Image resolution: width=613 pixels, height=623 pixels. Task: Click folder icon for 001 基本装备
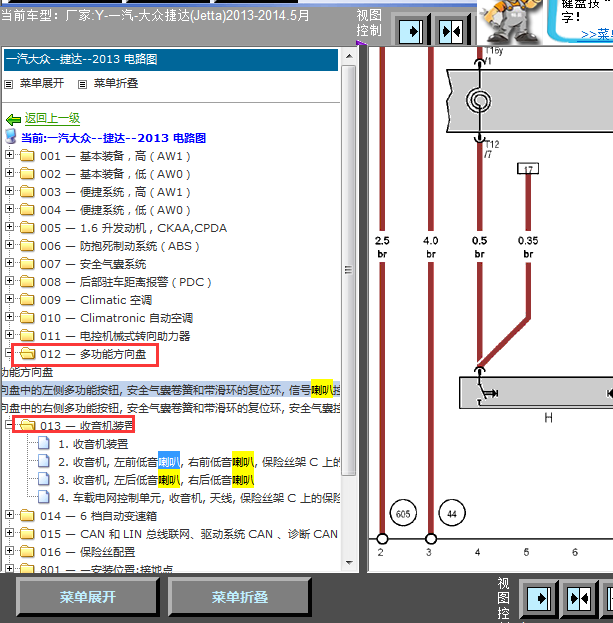pyautogui.click(x=27, y=155)
